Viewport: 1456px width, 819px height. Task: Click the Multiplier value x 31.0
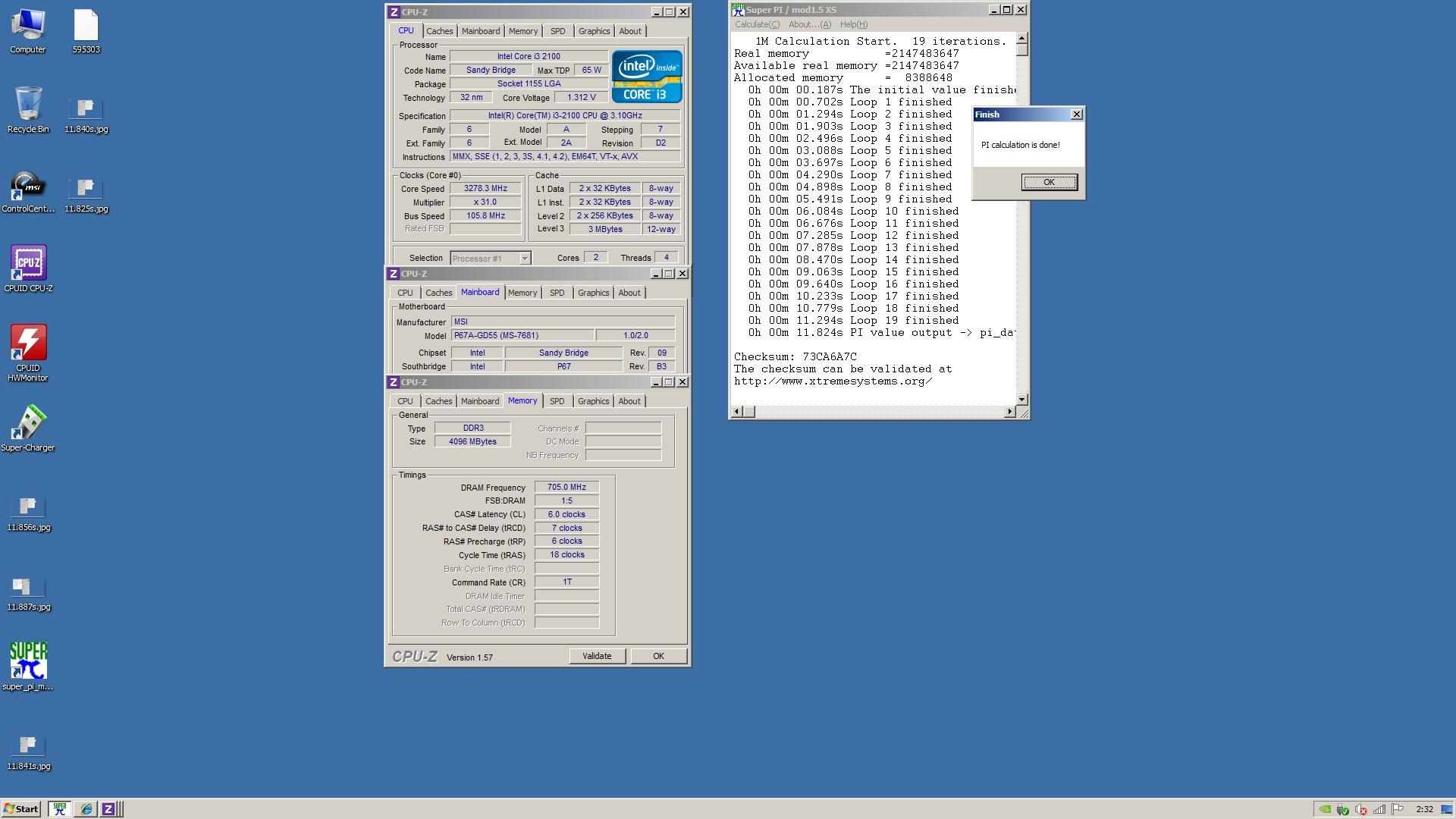485,202
